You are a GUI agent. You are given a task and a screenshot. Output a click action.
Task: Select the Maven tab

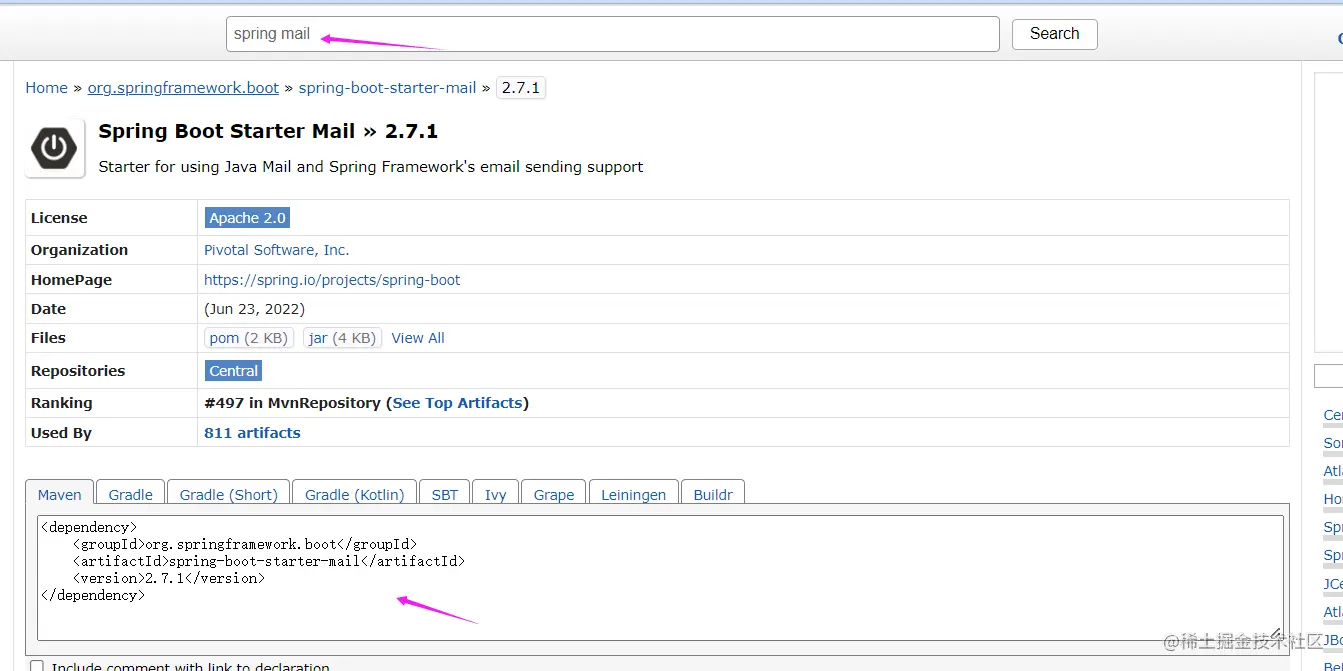point(60,494)
